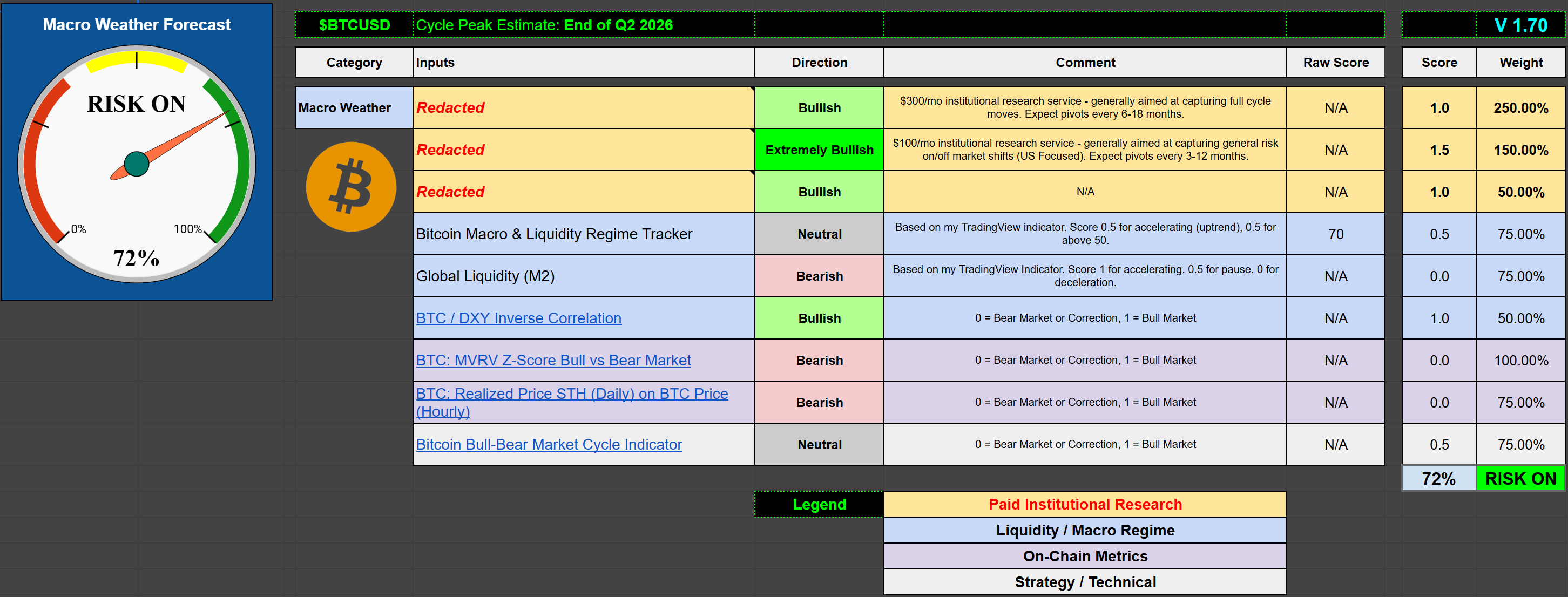Select Regime Tracker Neutral direction cell
This screenshot has height=597, width=1568.
coord(819,234)
